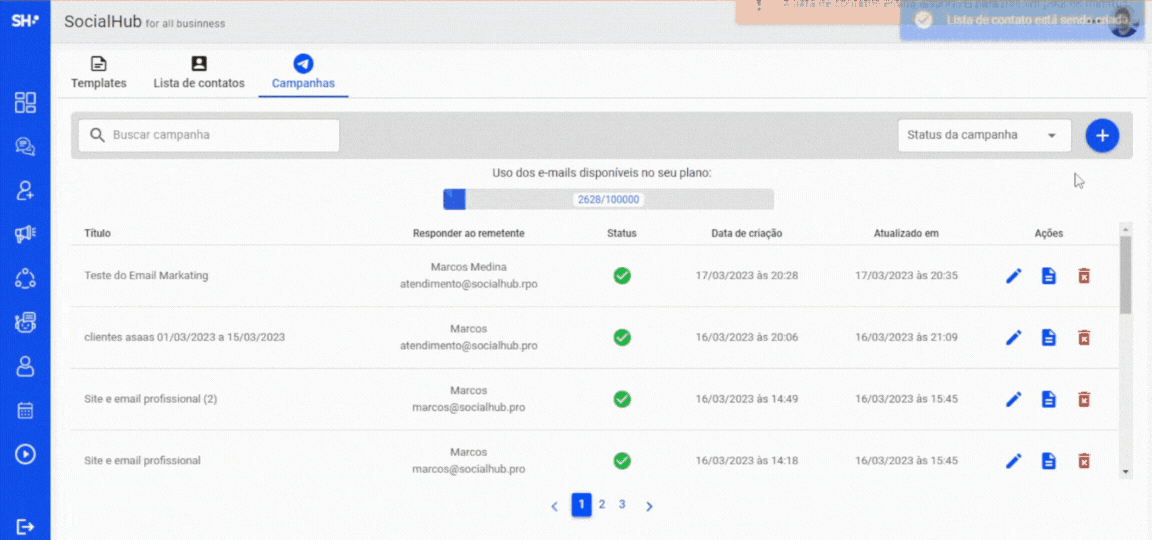View report for Teste do Email Markating
This screenshot has width=1152, height=540.
tap(1049, 276)
